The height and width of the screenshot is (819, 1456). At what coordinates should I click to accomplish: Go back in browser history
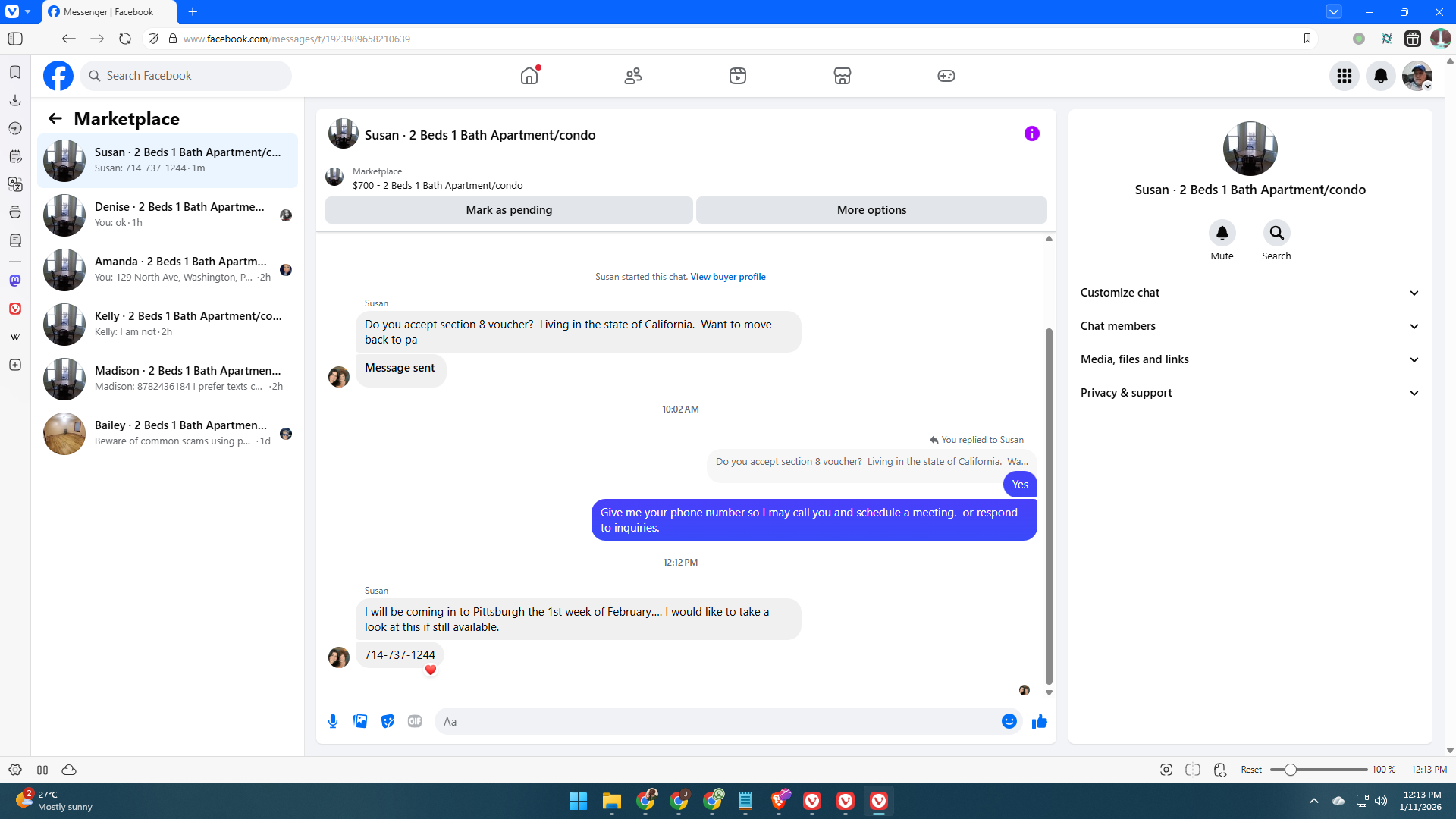click(69, 39)
